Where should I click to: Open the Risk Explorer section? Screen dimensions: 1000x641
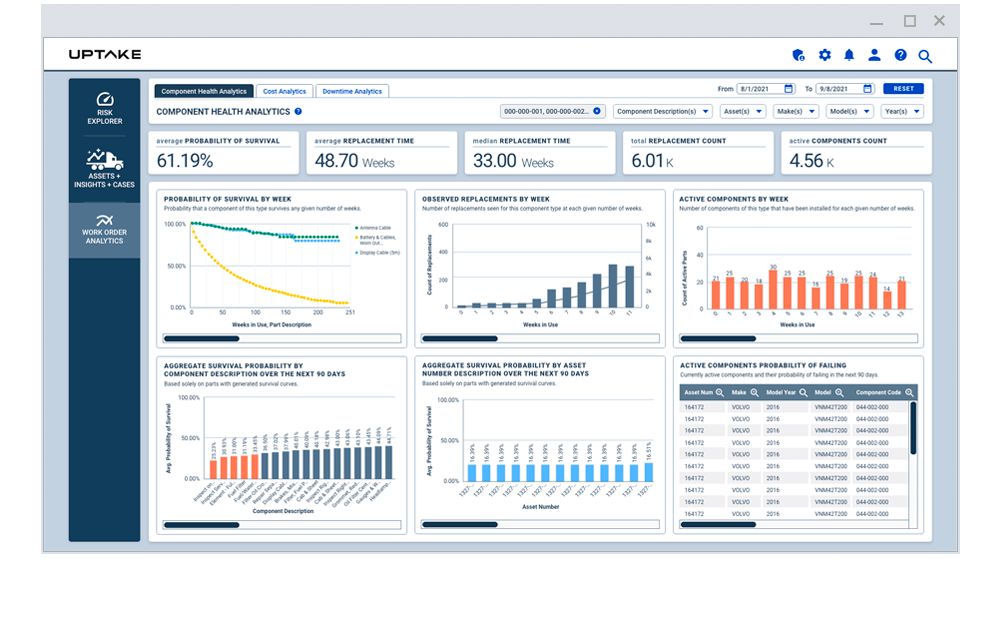pos(104,106)
